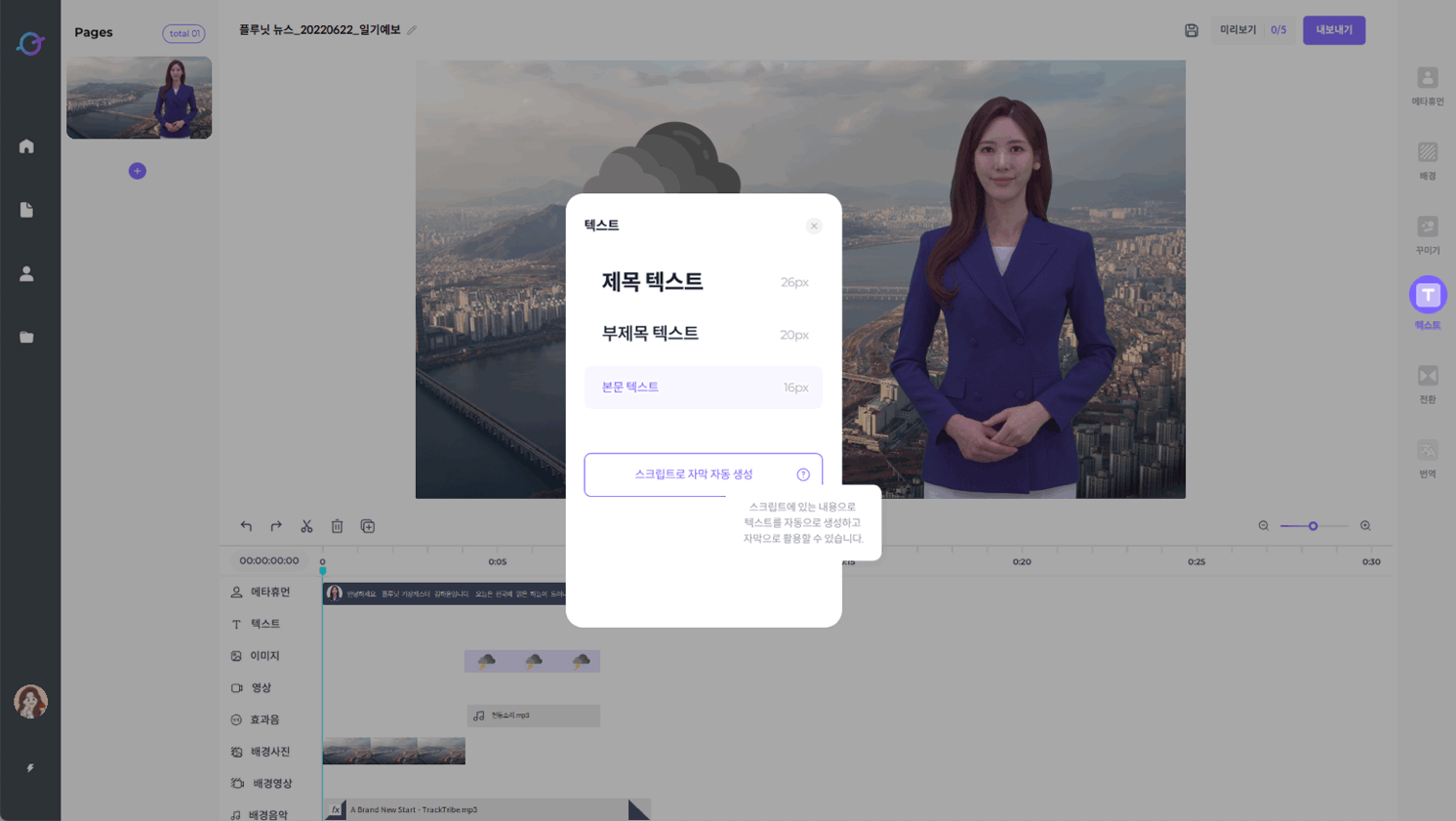Click the save project icon
This screenshot has height=821, width=1456.
pyautogui.click(x=1191, y=30)
